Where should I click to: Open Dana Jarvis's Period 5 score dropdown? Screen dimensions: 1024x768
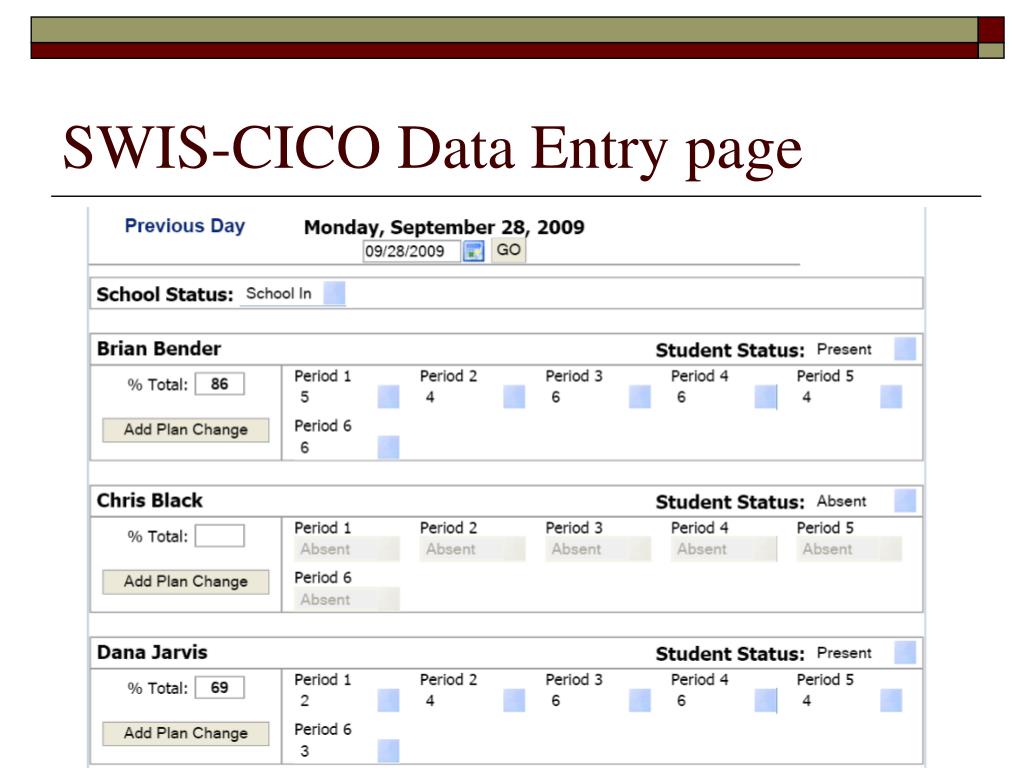point(891,700)
